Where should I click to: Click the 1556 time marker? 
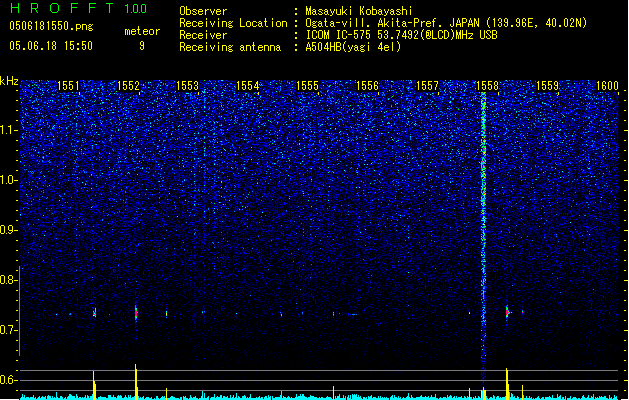pos(367,85)
